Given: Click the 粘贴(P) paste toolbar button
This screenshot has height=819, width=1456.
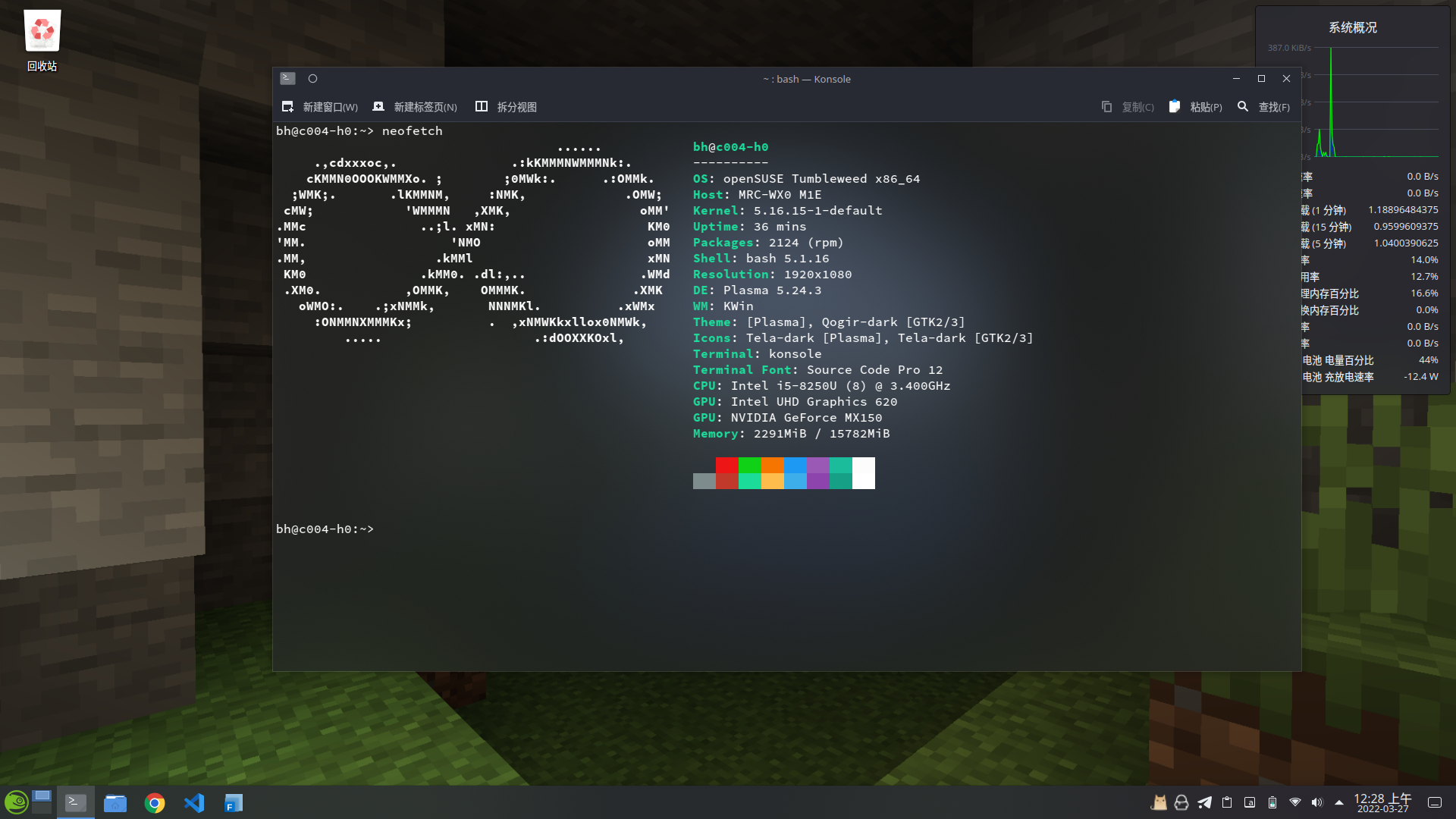Looking at the screenshot, I should [1196, 107].
